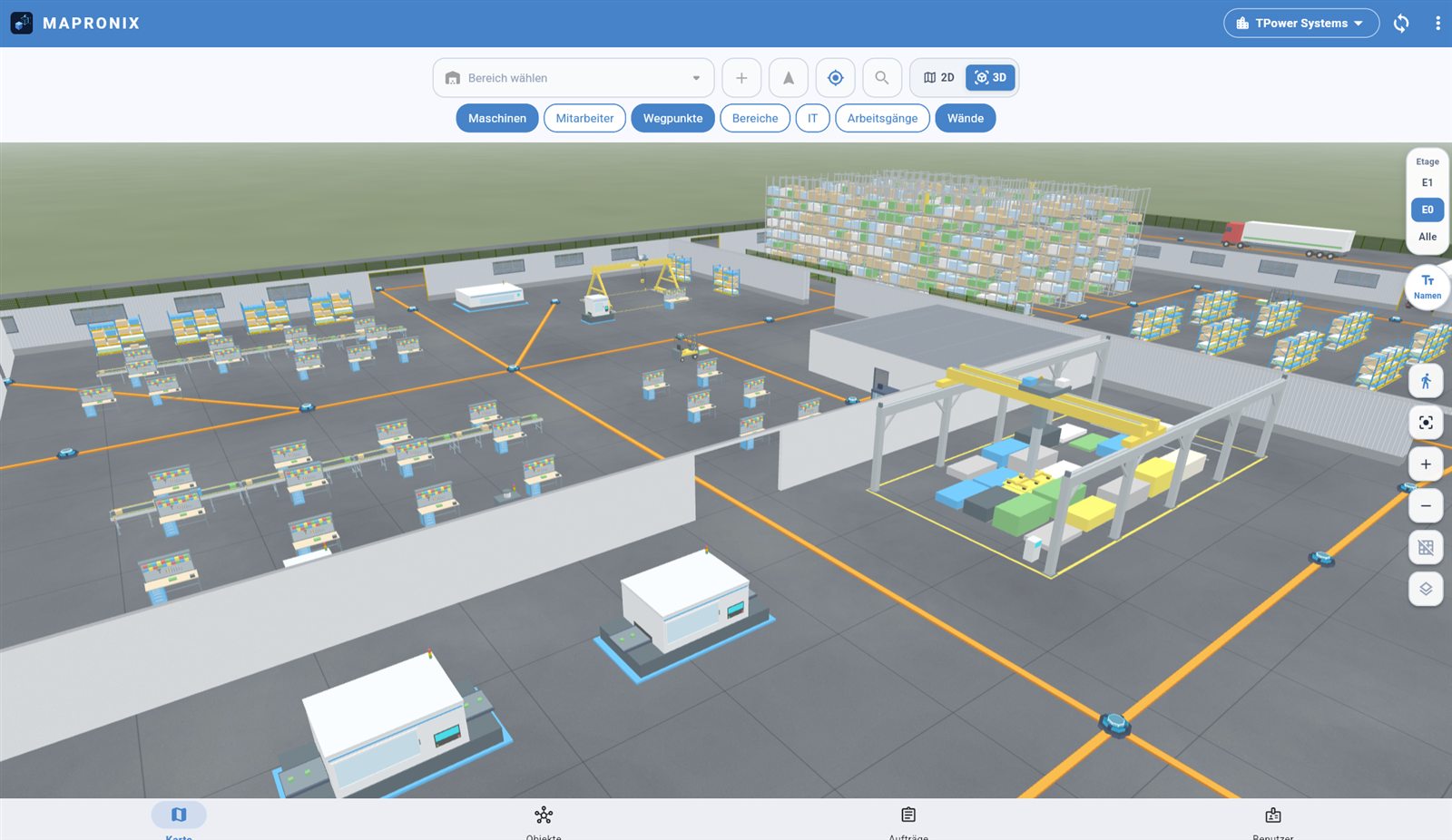The height and width of the screenshot is (840, 1452).
Task: Select floor E0
Action: click(x=1427, y=210)
